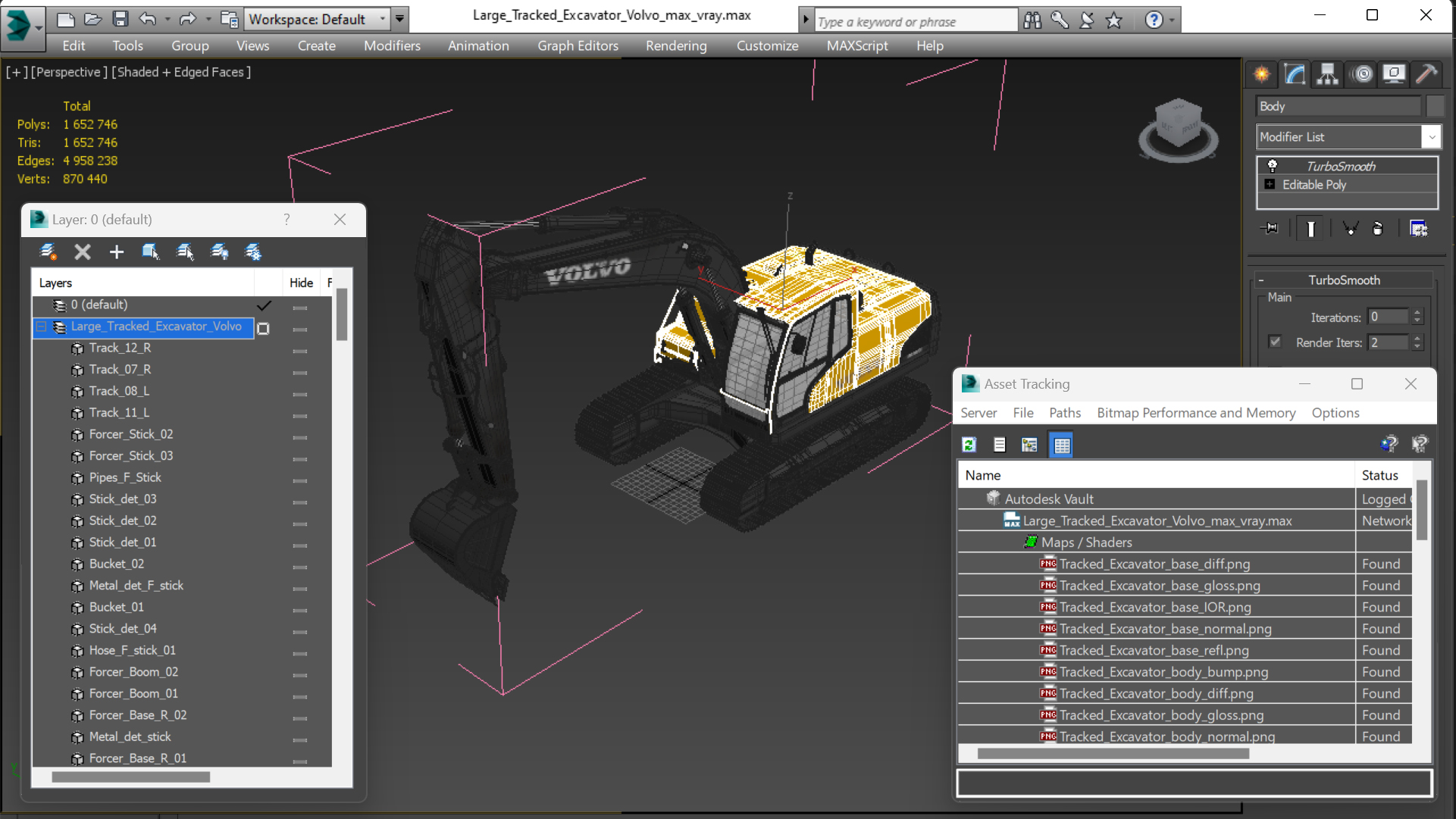Open quick access toolbar customize arrow
1456x819 pixels.
[x=399, y=19]
